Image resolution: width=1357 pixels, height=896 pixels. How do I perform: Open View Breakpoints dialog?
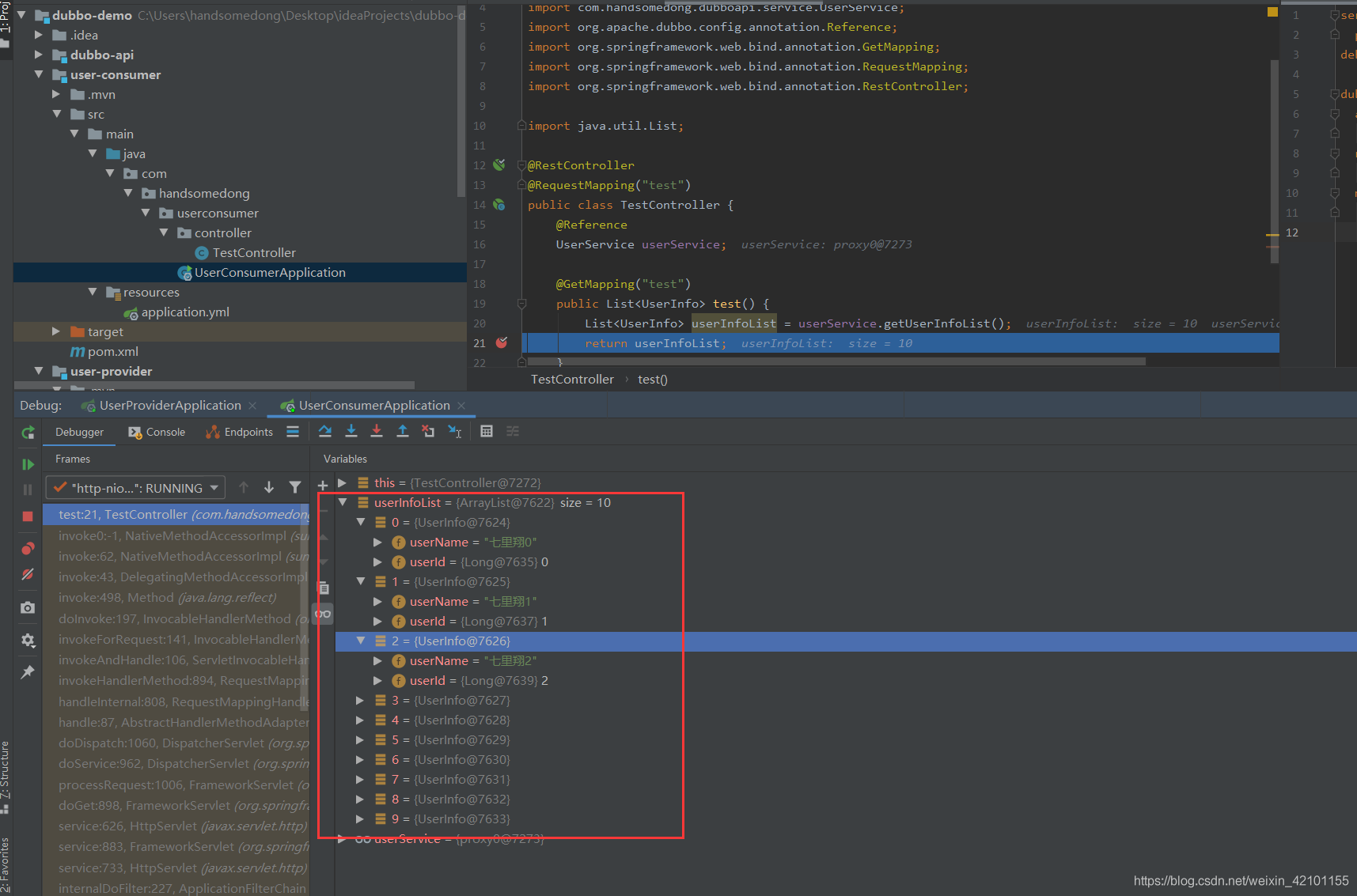pos(28,548)
